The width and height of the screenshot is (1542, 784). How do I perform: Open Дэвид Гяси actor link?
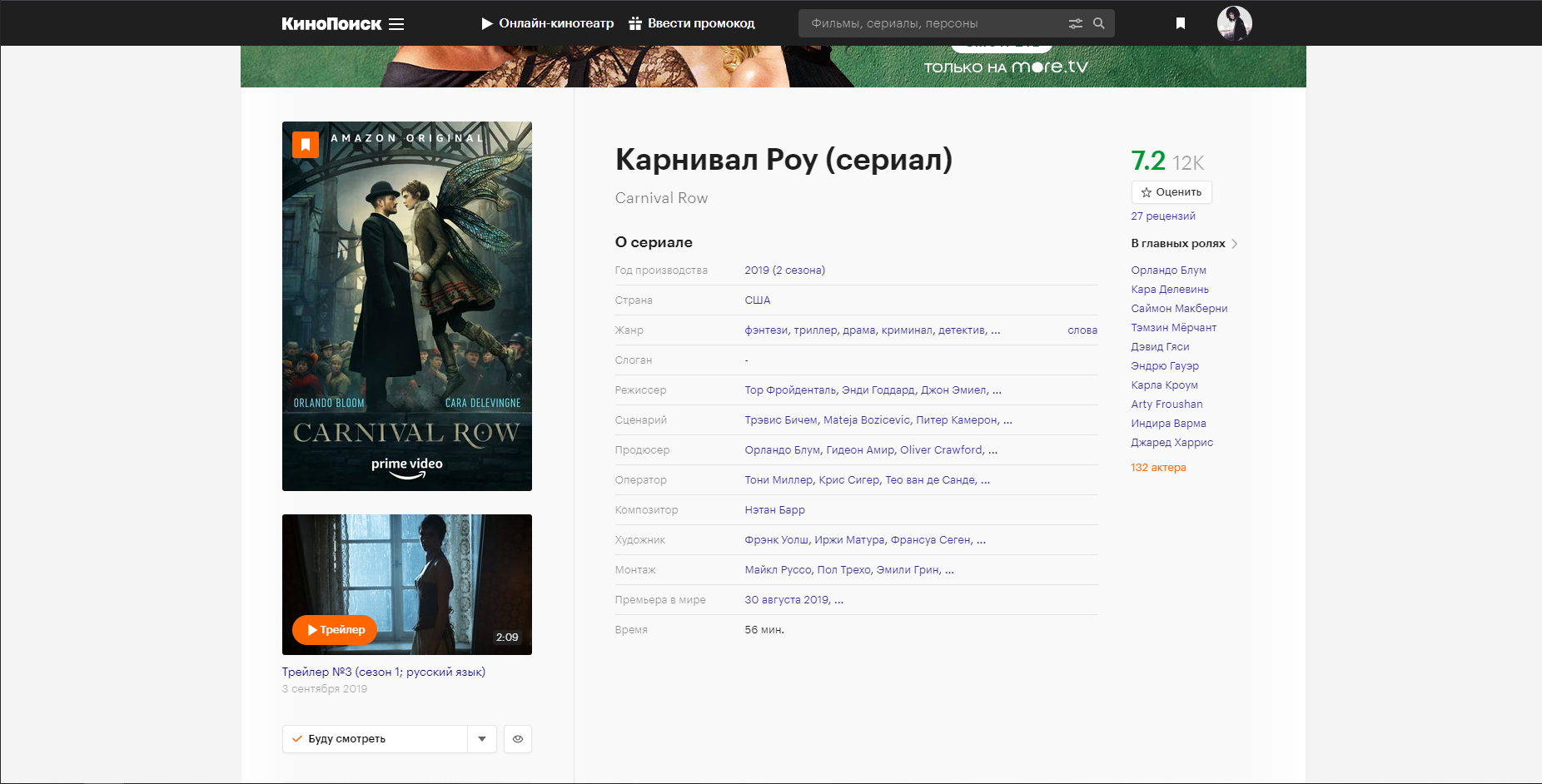point(1160,347)
